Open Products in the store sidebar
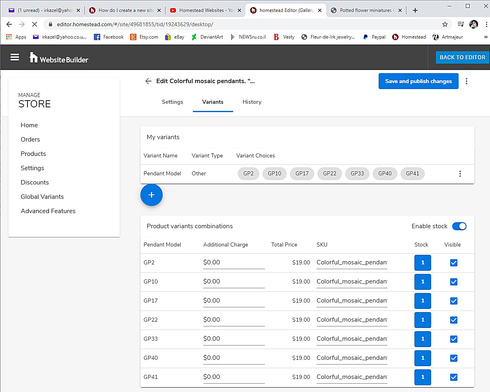Image resolution: width=490 pixels, height=392 pixels. click(x=33, y=154)
